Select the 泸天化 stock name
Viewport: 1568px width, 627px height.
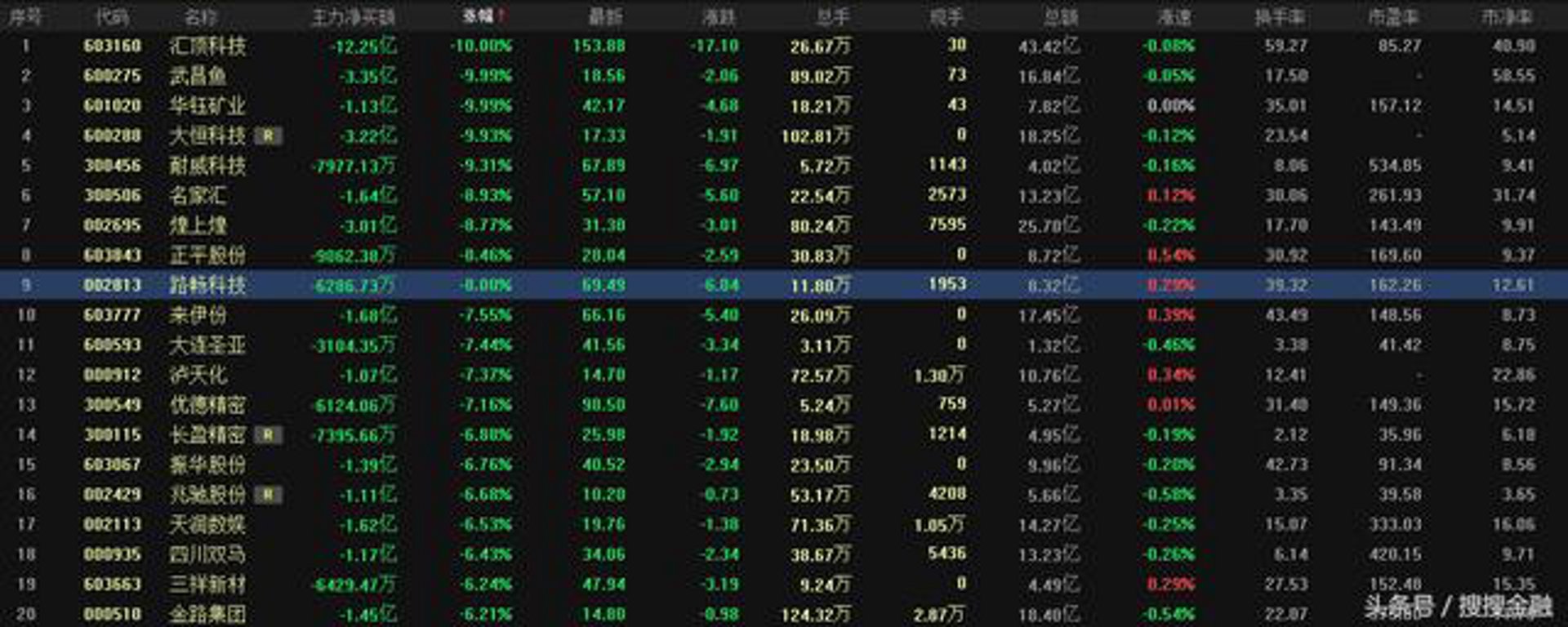(198, 376)
